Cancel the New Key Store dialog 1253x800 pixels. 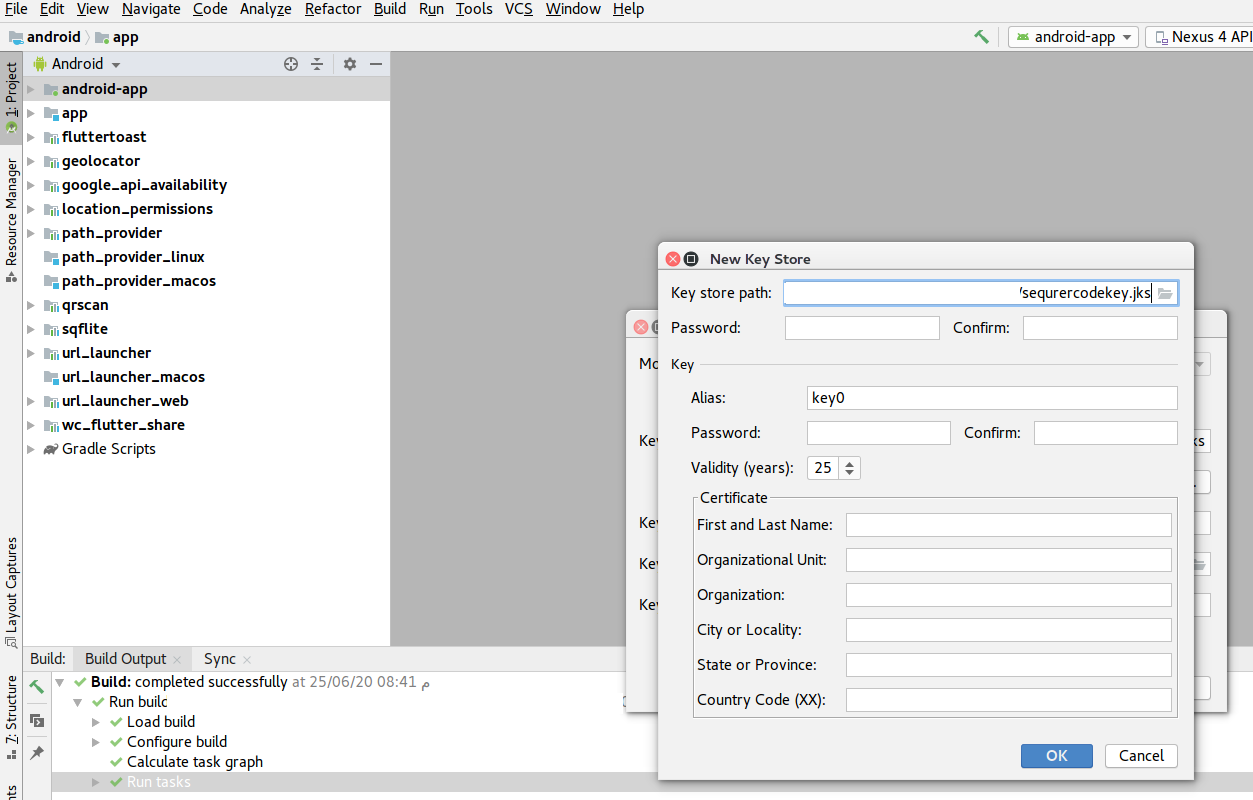click(1140, 756)
